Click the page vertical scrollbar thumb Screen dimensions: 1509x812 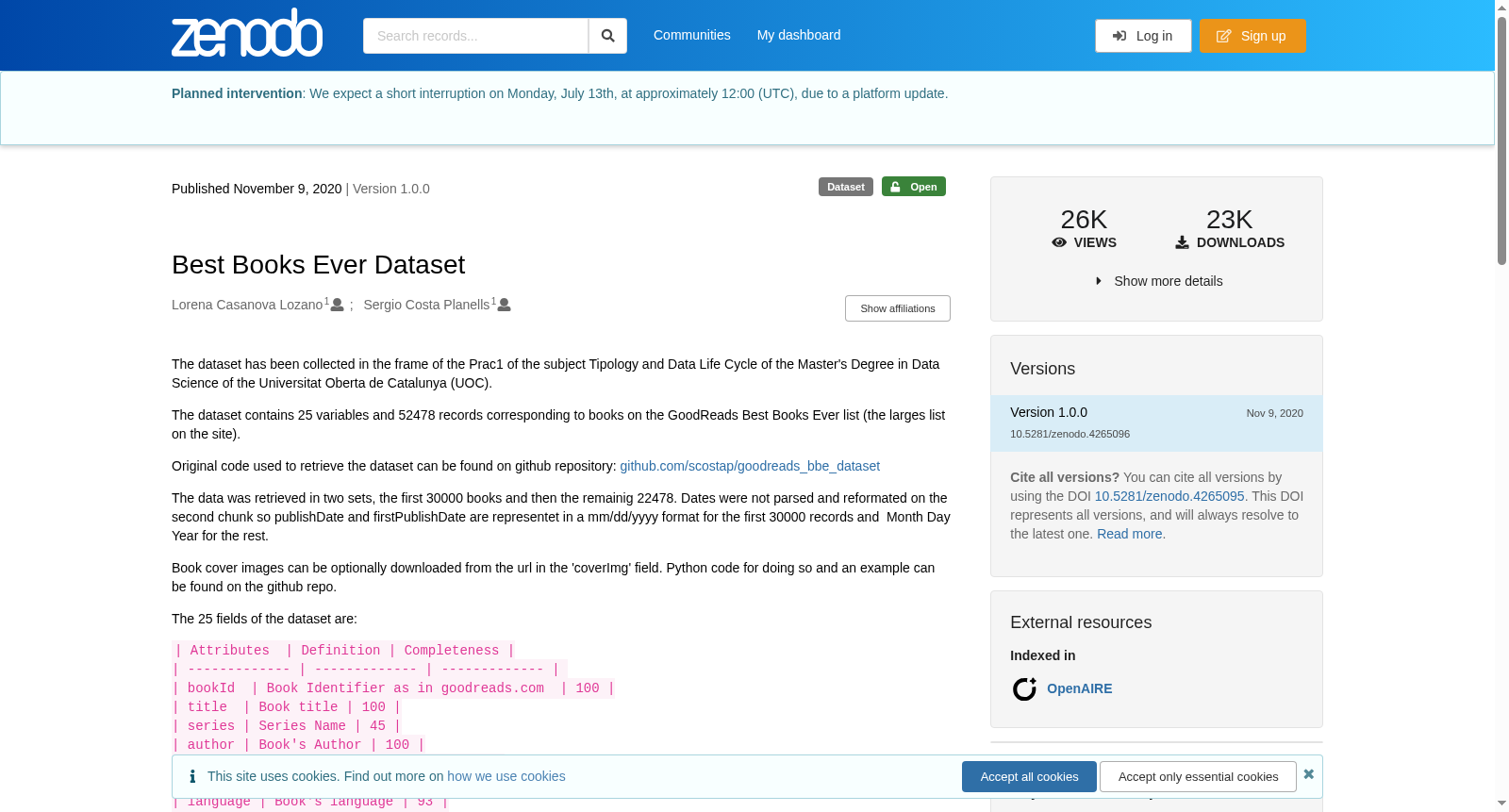(1501, 140)
